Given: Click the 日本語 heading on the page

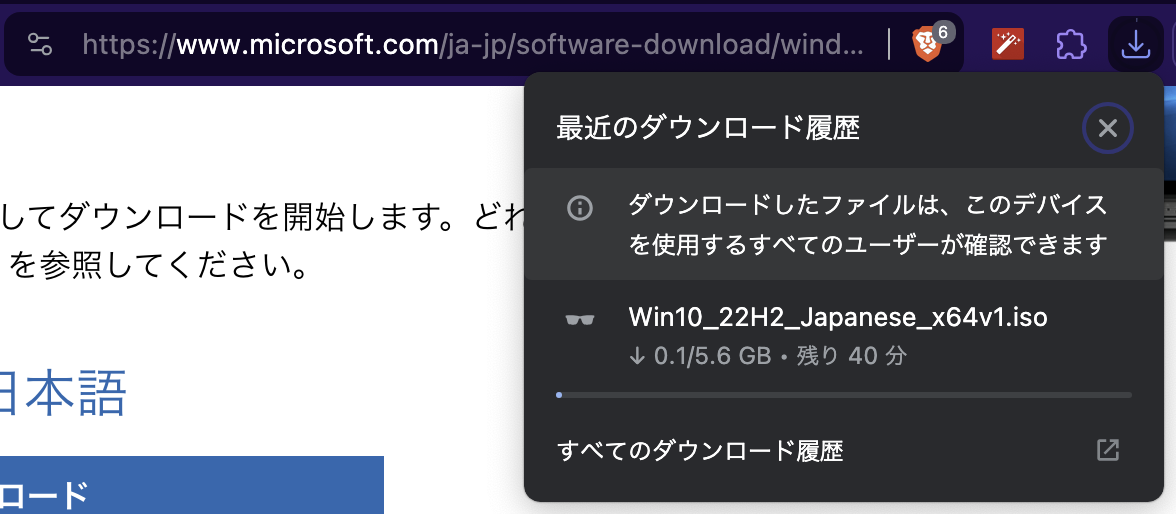Looking at the screenshot, I should point(62,392).
